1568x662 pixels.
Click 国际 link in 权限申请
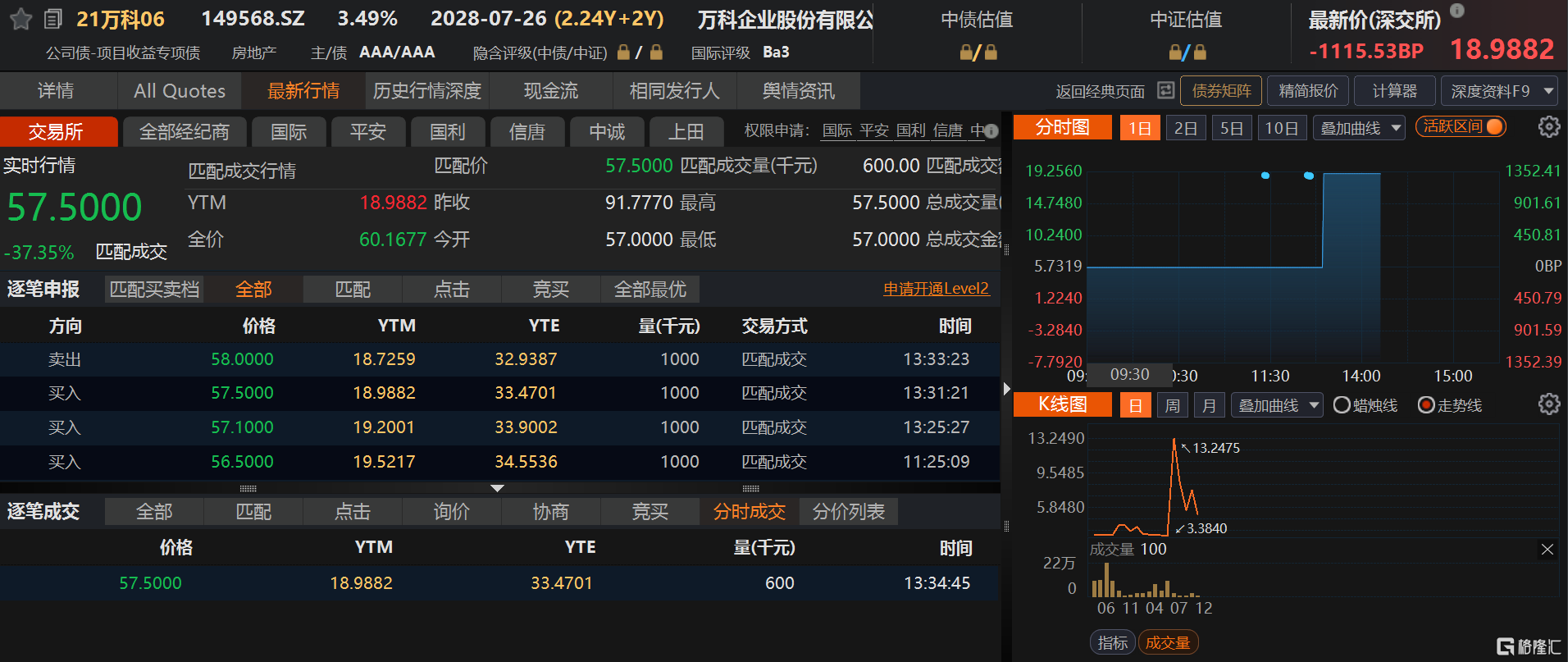click(x=837, y=131)
